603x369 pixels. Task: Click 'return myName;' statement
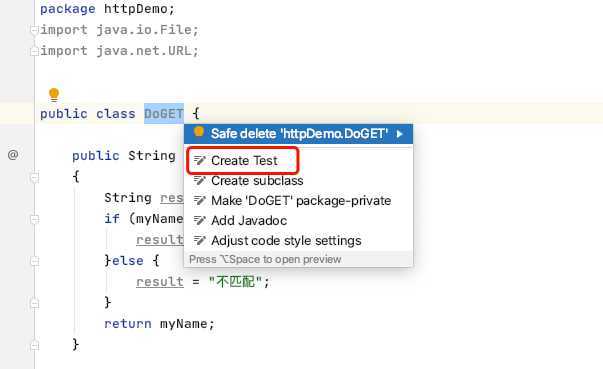click(159, 324)
